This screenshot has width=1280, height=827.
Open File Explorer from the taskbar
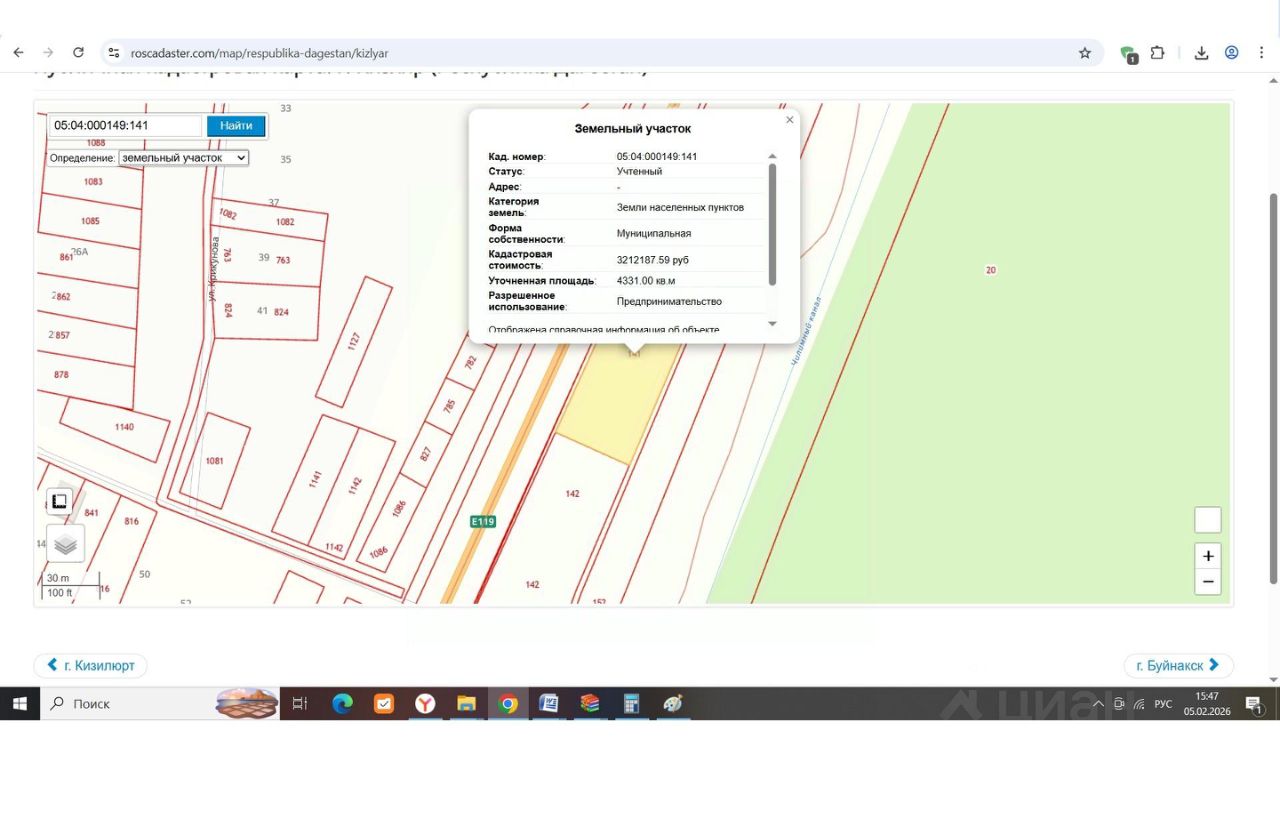tap(466, 704)
